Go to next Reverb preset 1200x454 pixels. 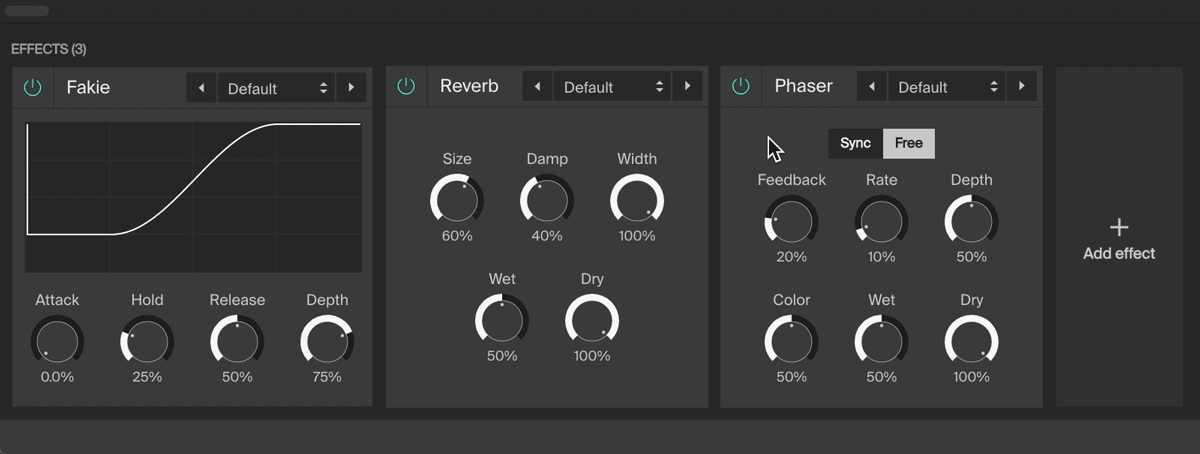pyautogui.click(x=687, y=87)
